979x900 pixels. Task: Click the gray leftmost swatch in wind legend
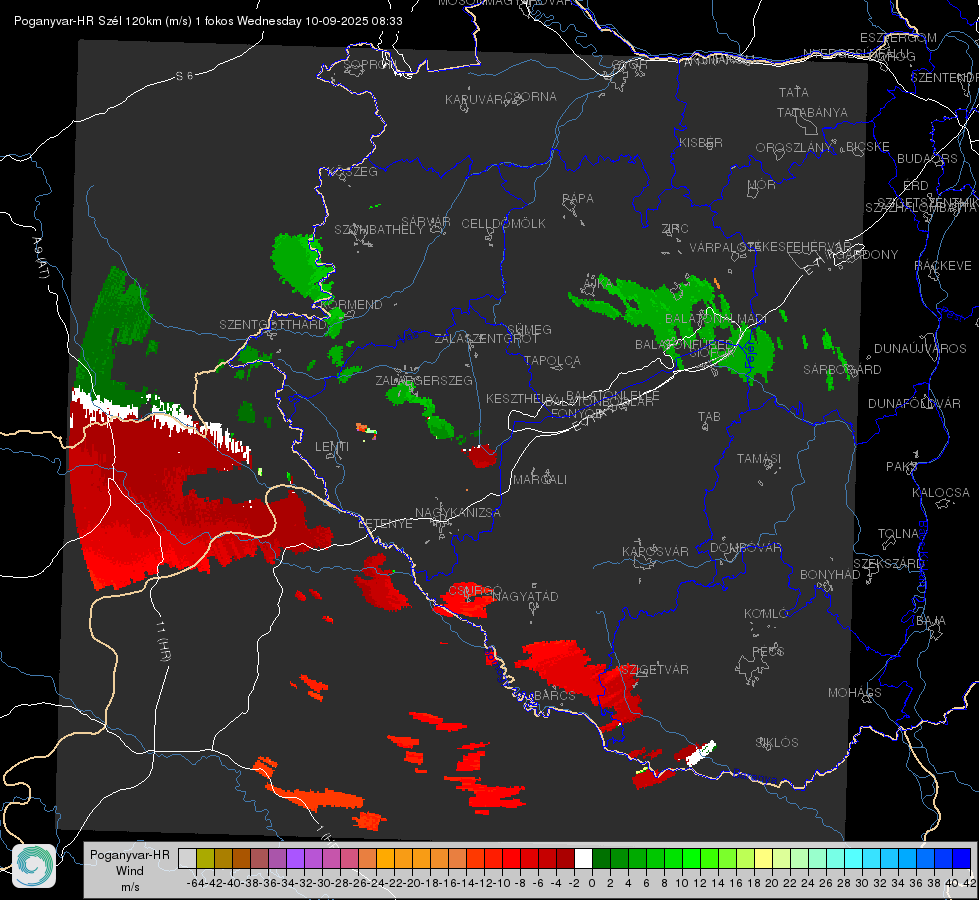[187, 858]
